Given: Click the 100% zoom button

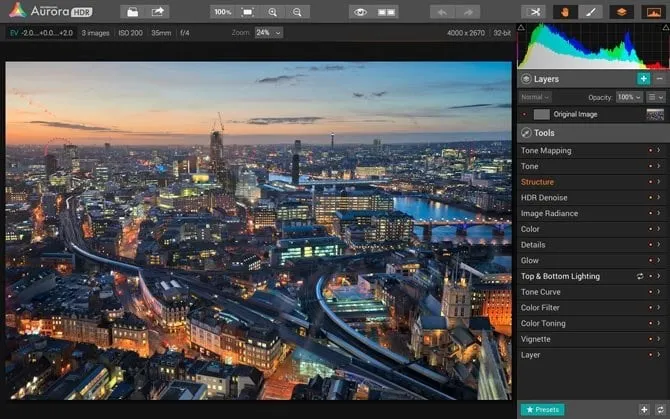Looking at the screenshot, I should tap(222, 12).
